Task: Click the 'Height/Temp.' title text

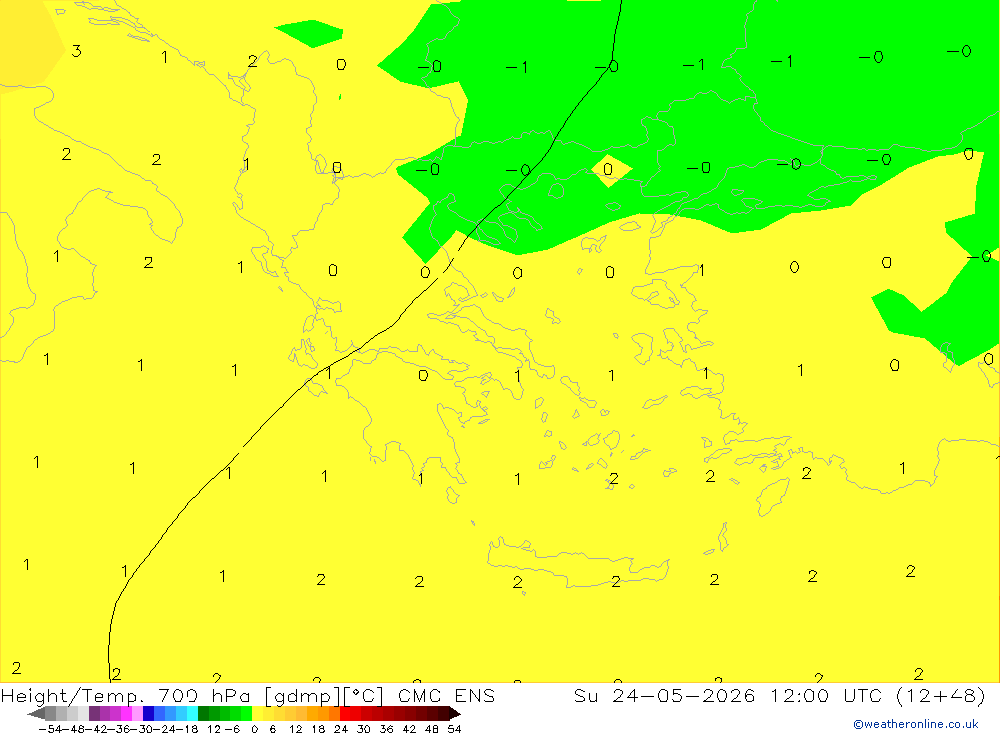Action: (73, 696)
